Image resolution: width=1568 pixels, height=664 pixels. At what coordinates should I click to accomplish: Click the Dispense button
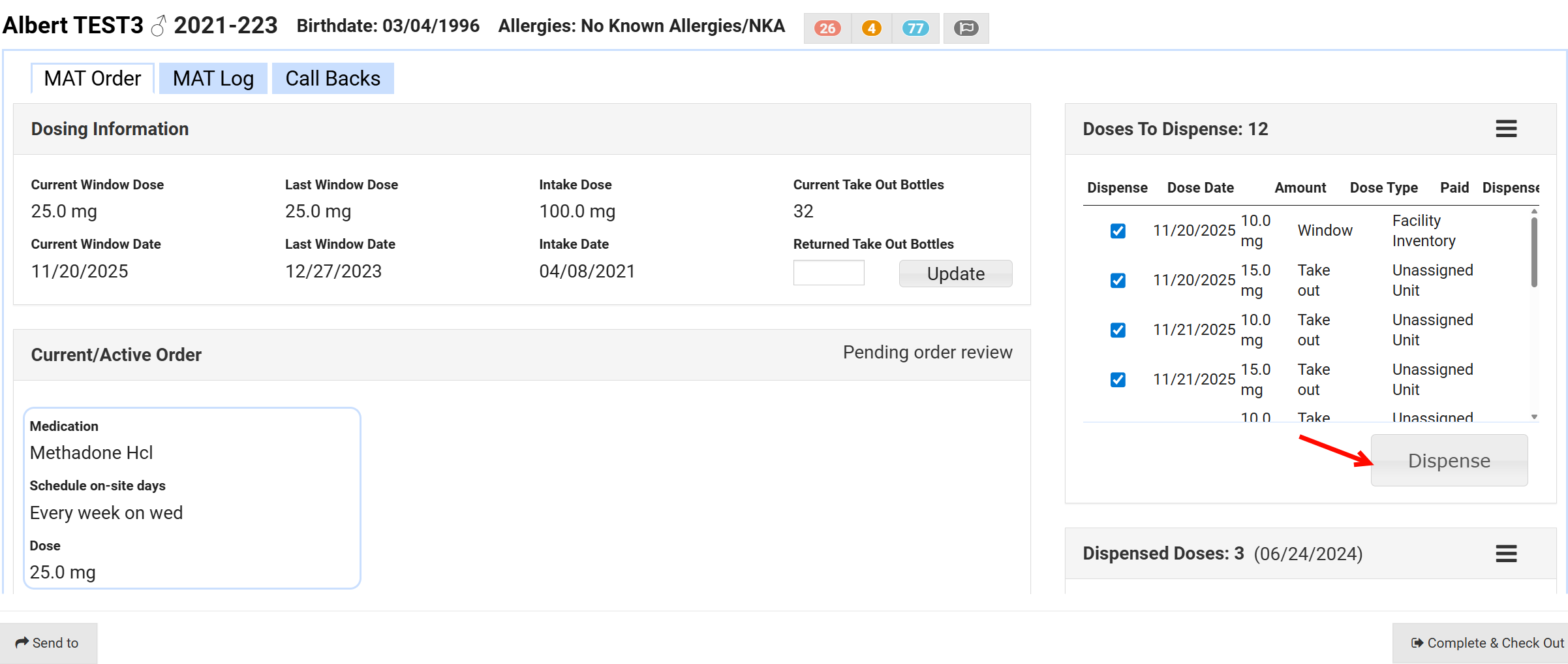(1449, 460)
